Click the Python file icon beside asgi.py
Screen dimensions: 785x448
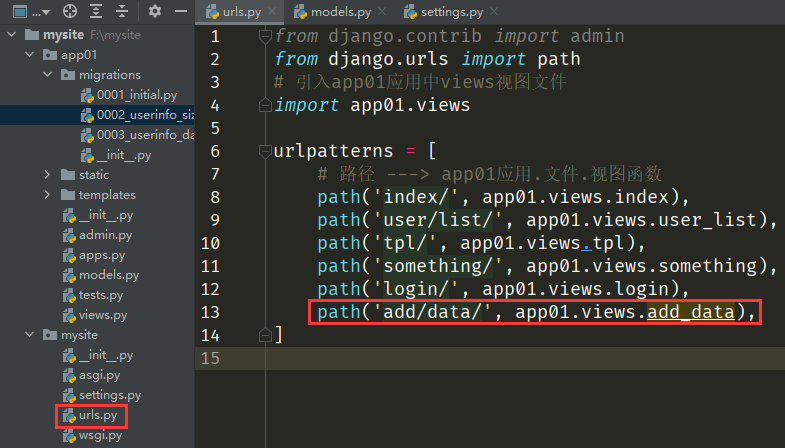pyautogui.click(x=69, y=375)
